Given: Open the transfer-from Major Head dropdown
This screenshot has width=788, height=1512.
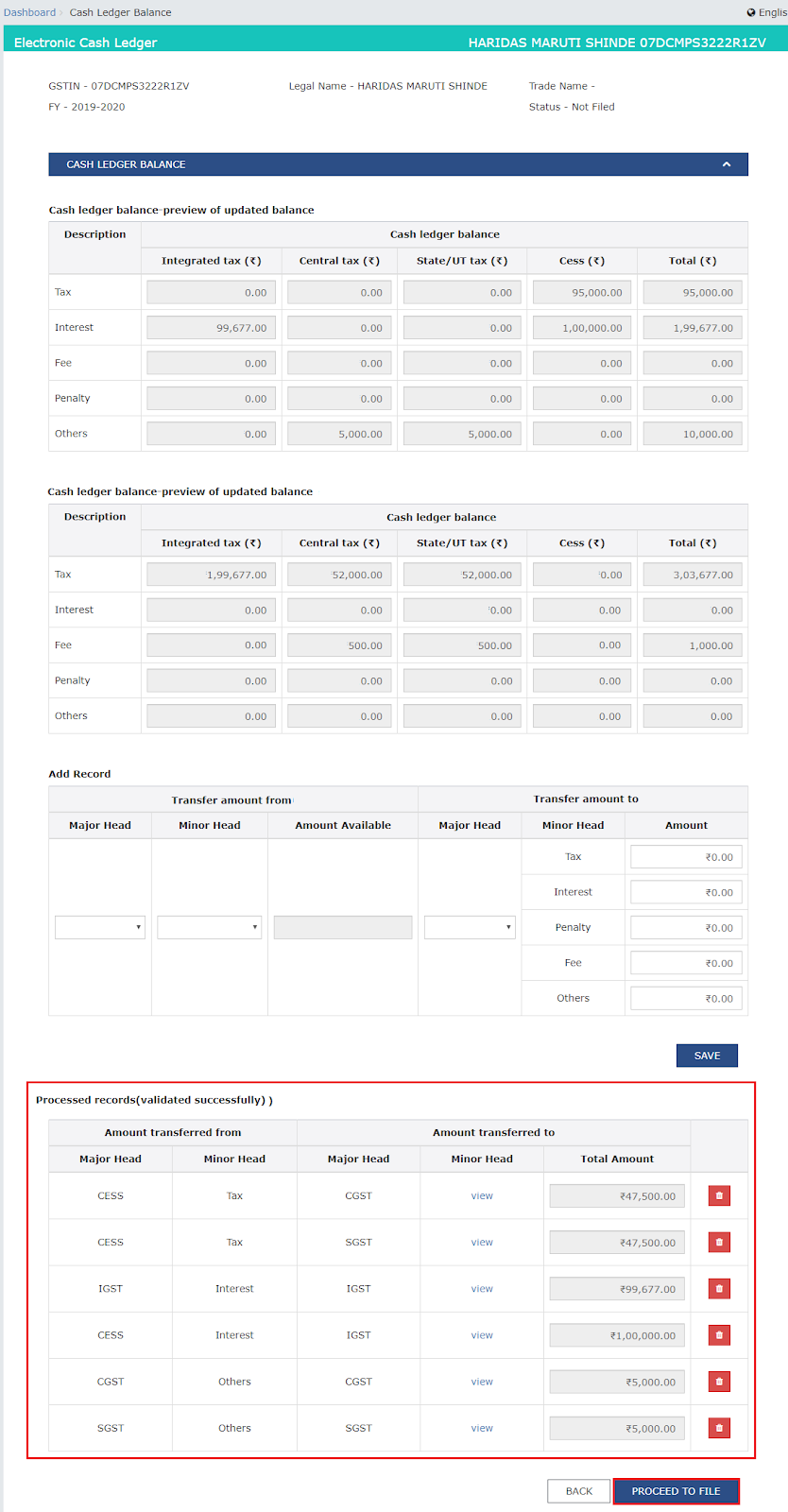Looking at the screenshot, I should click(100, 927).
